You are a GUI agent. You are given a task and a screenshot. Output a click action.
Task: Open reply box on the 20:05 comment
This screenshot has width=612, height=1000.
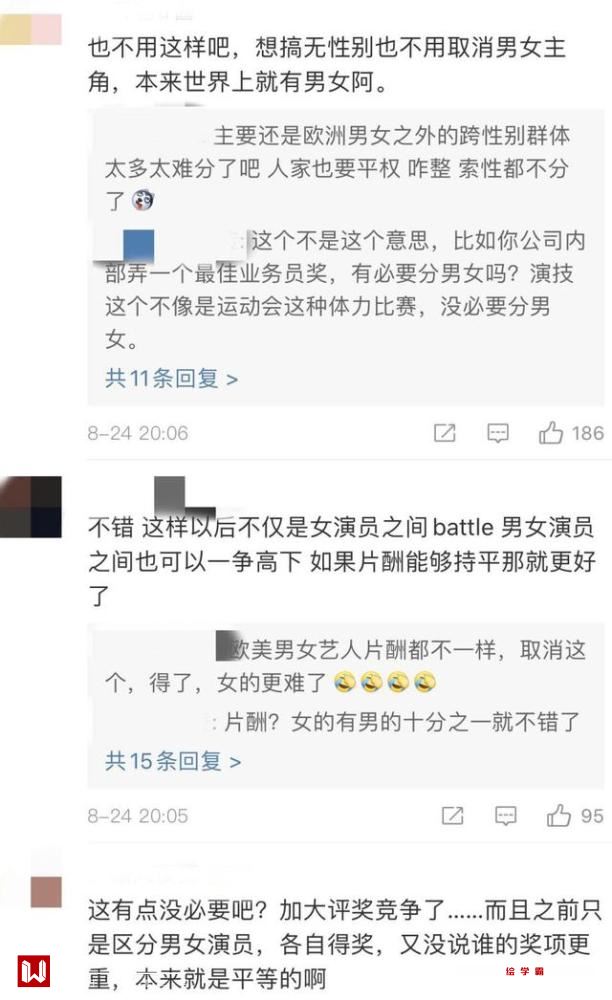coord(506,816)
